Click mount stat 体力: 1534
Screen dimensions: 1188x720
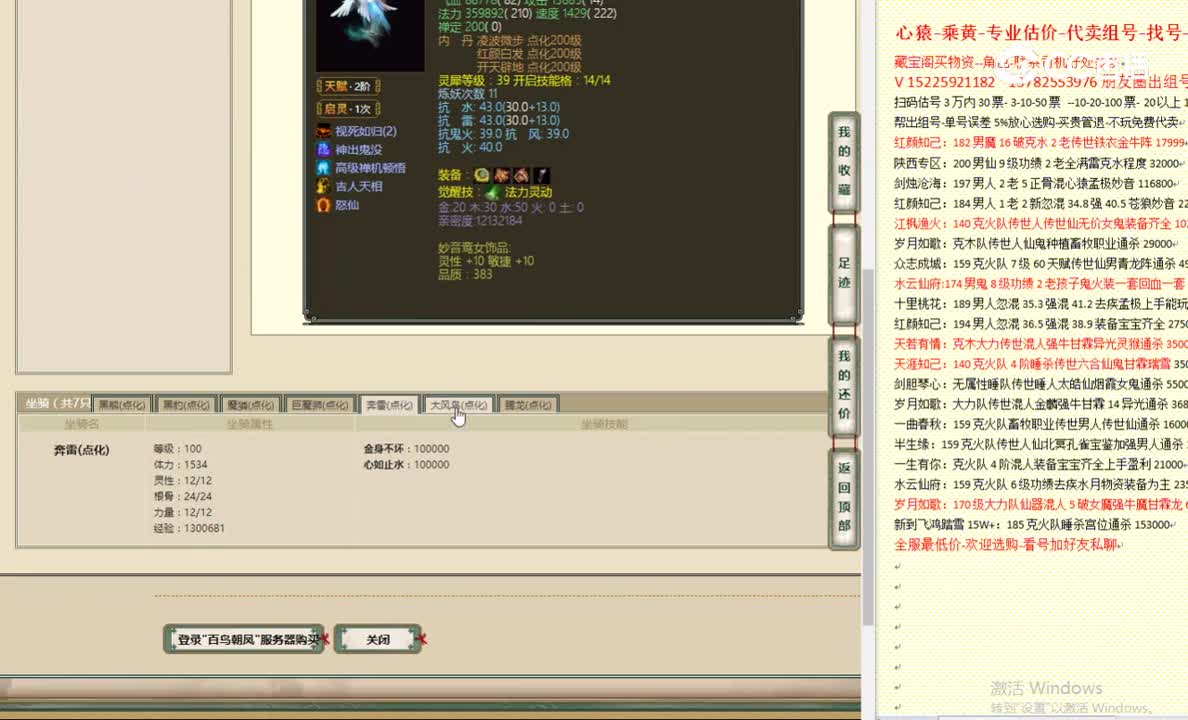click(x=180, y=465)
